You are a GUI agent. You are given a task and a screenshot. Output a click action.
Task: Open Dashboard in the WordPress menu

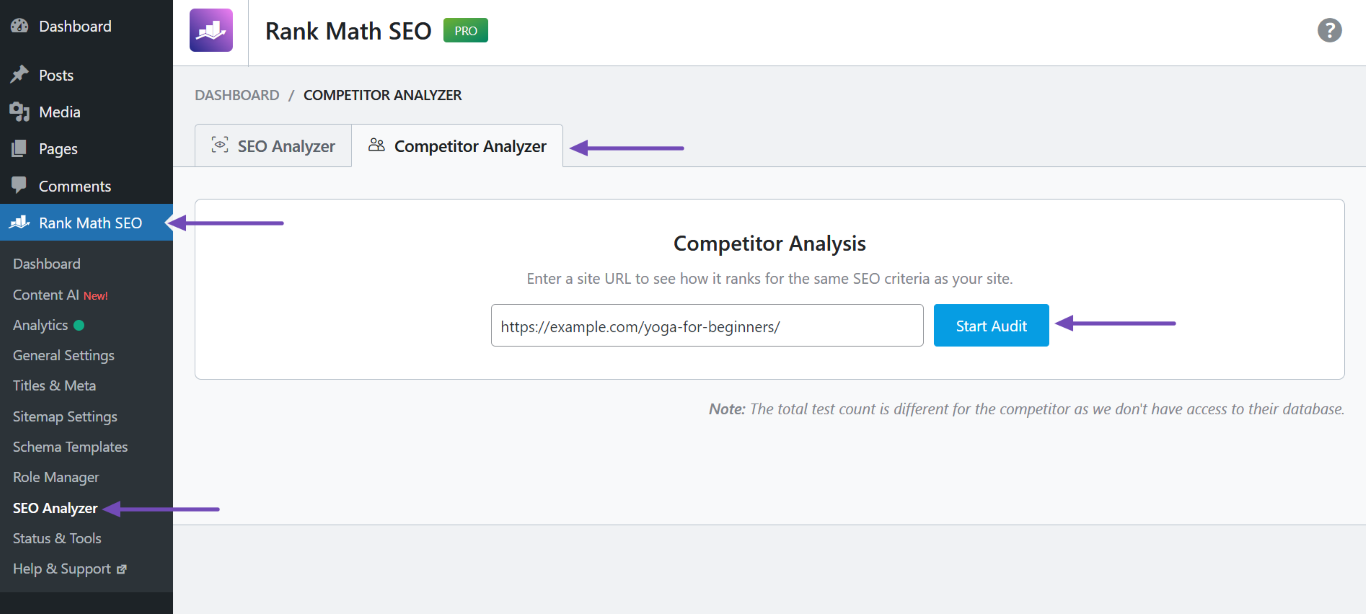86,26
